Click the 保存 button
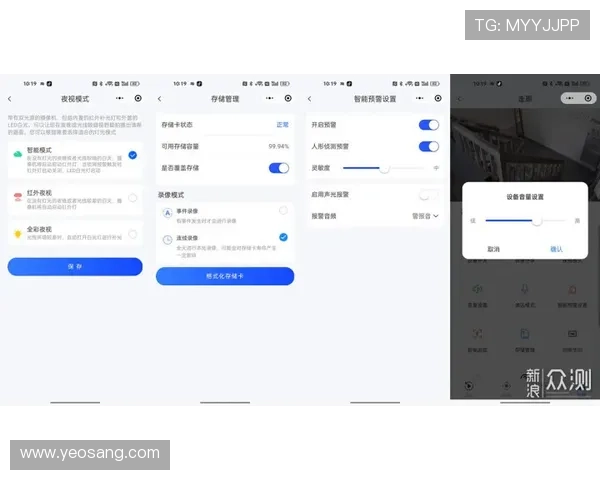The width and height of the screenshot is (600, 480). 75,266
